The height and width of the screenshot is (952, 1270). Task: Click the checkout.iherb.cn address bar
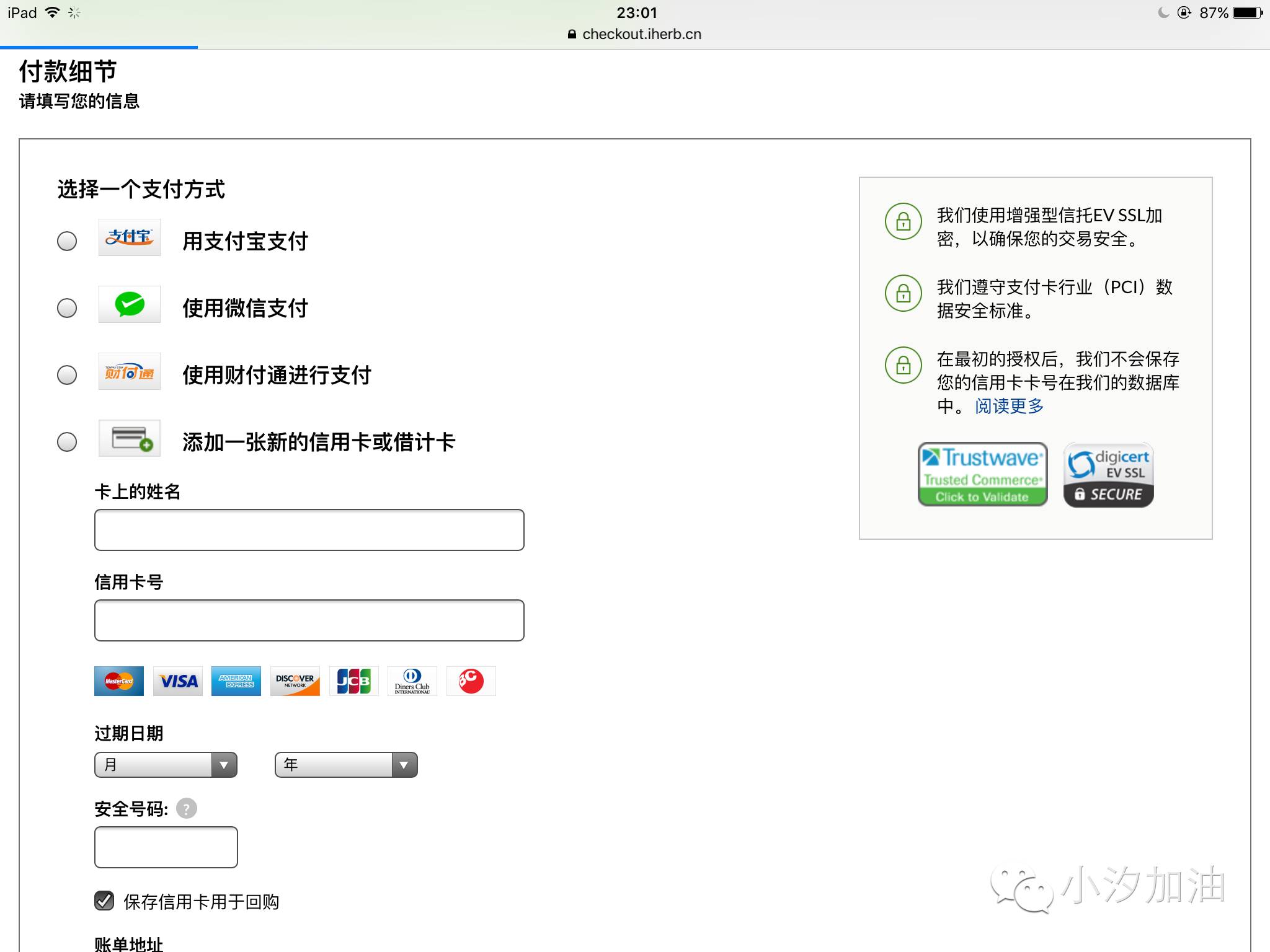635,34
